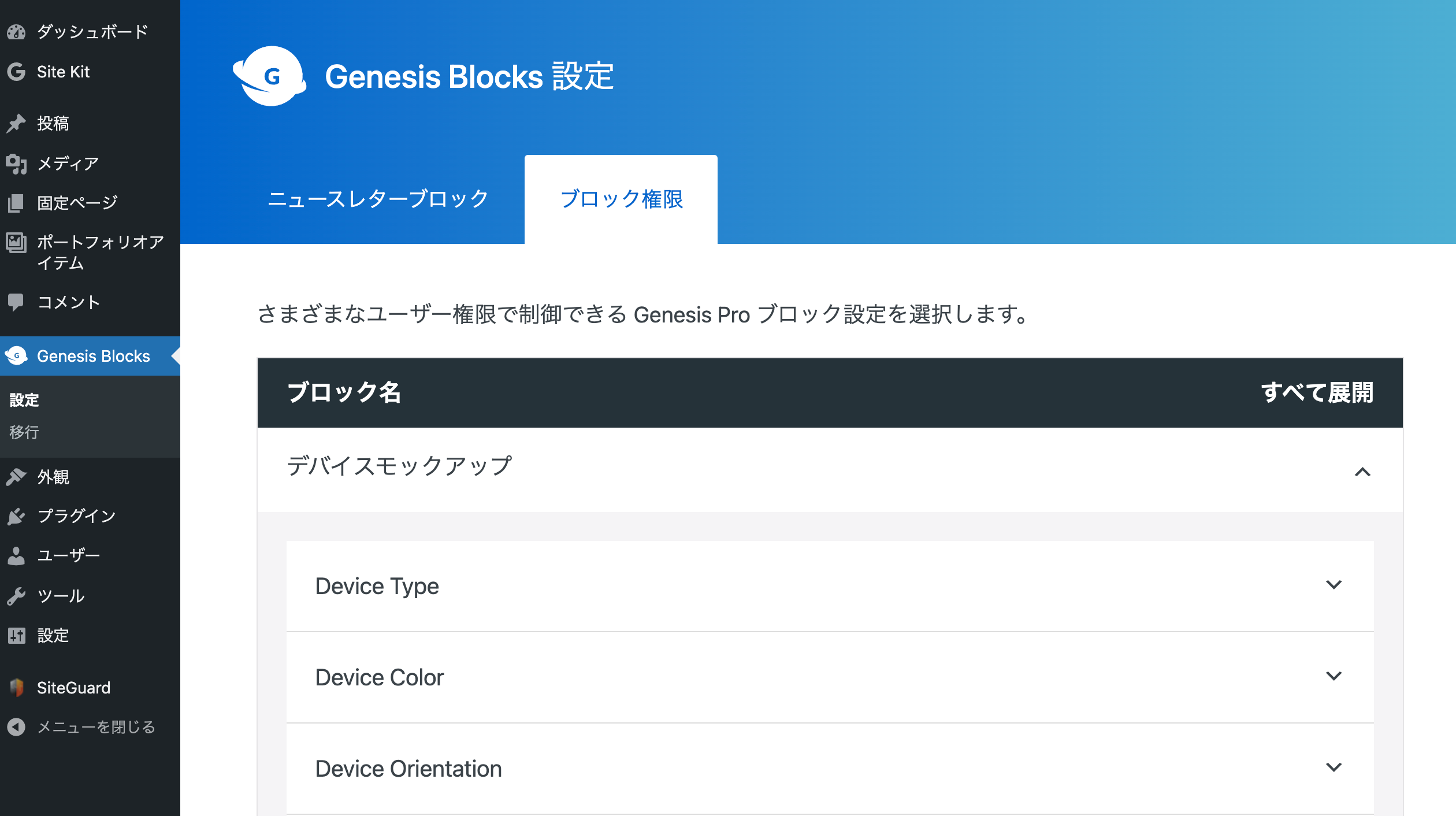Select ブロック権限 settings tab

click(620, 198)
